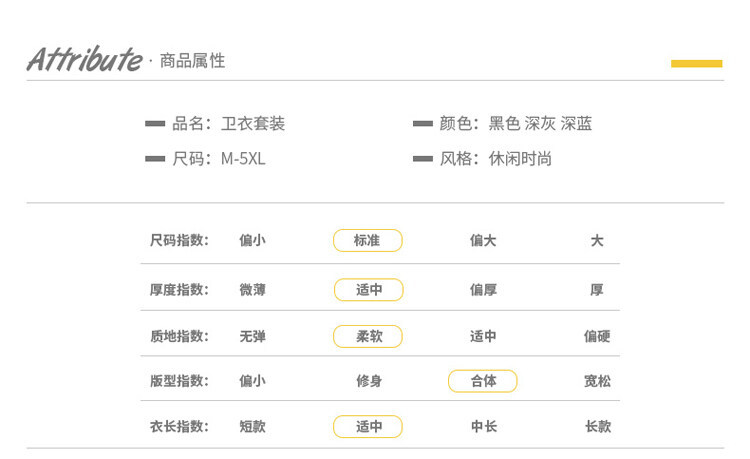Click the gray bullet before 尺码
The height and width of the screenshot is (459, 750).
pos(155,158)
